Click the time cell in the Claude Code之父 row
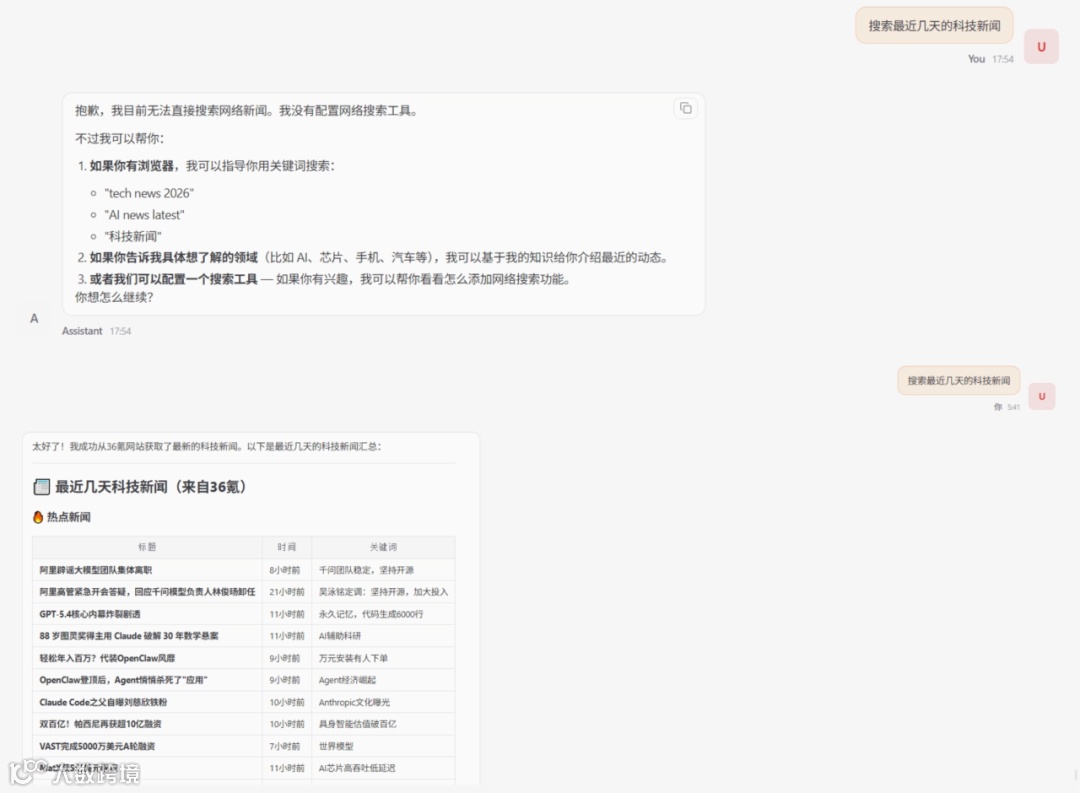The width and height of the screenshot is (1080, 793). pos(287,702)
